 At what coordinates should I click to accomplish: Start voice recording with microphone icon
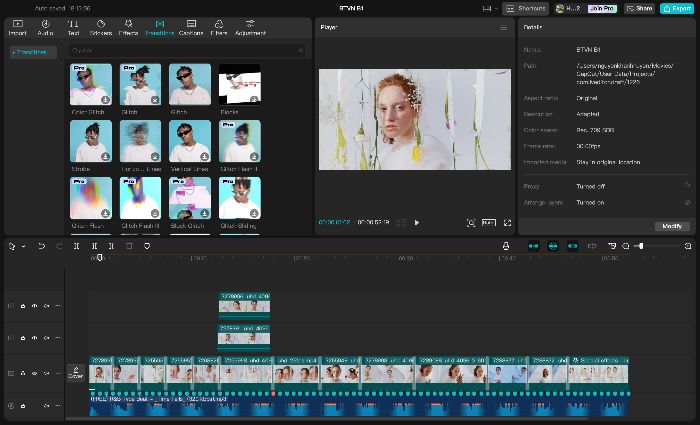coord(506,246)
